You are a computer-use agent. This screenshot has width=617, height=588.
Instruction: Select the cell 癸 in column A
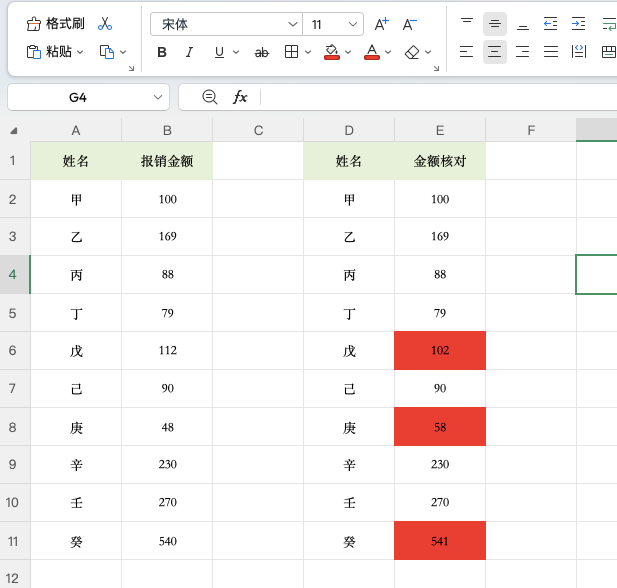(76, 541)
